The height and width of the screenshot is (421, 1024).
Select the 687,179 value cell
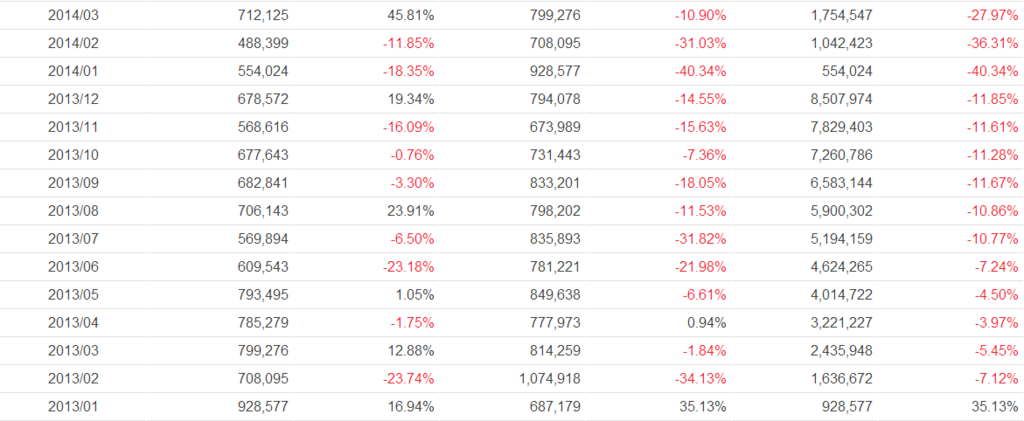(553, 407)
